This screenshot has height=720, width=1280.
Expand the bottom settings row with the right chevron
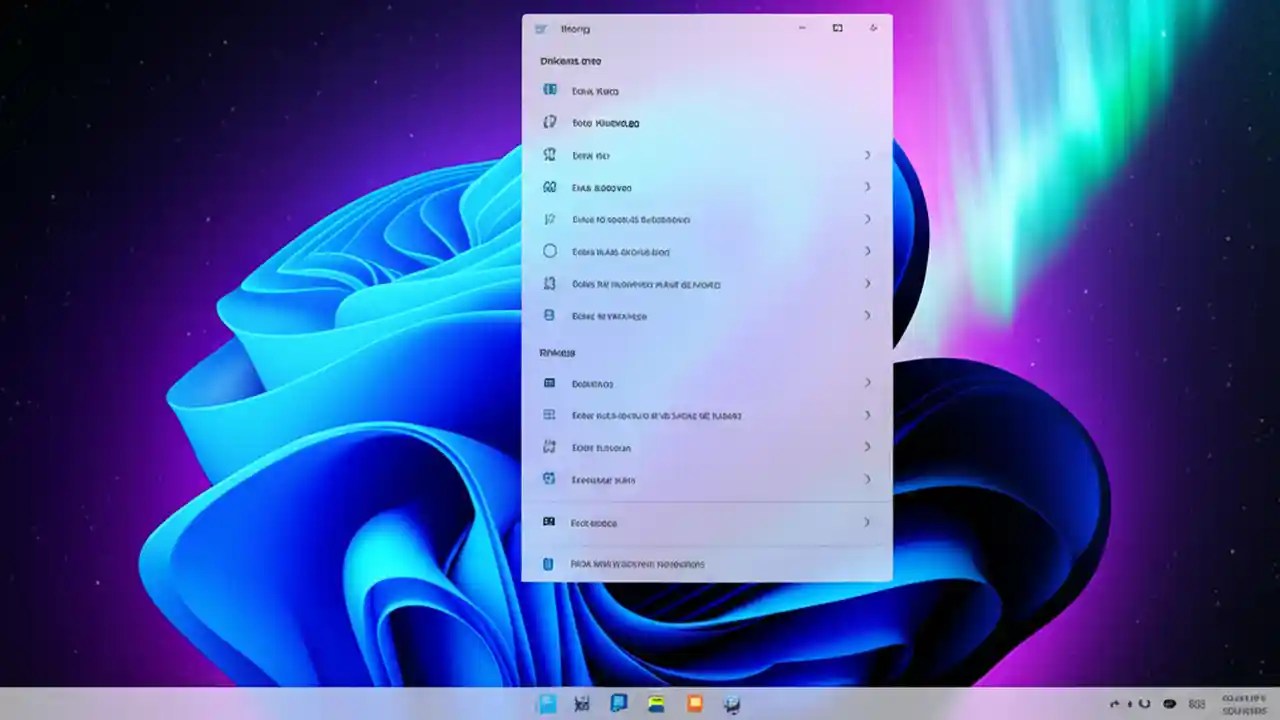point(867,522)
